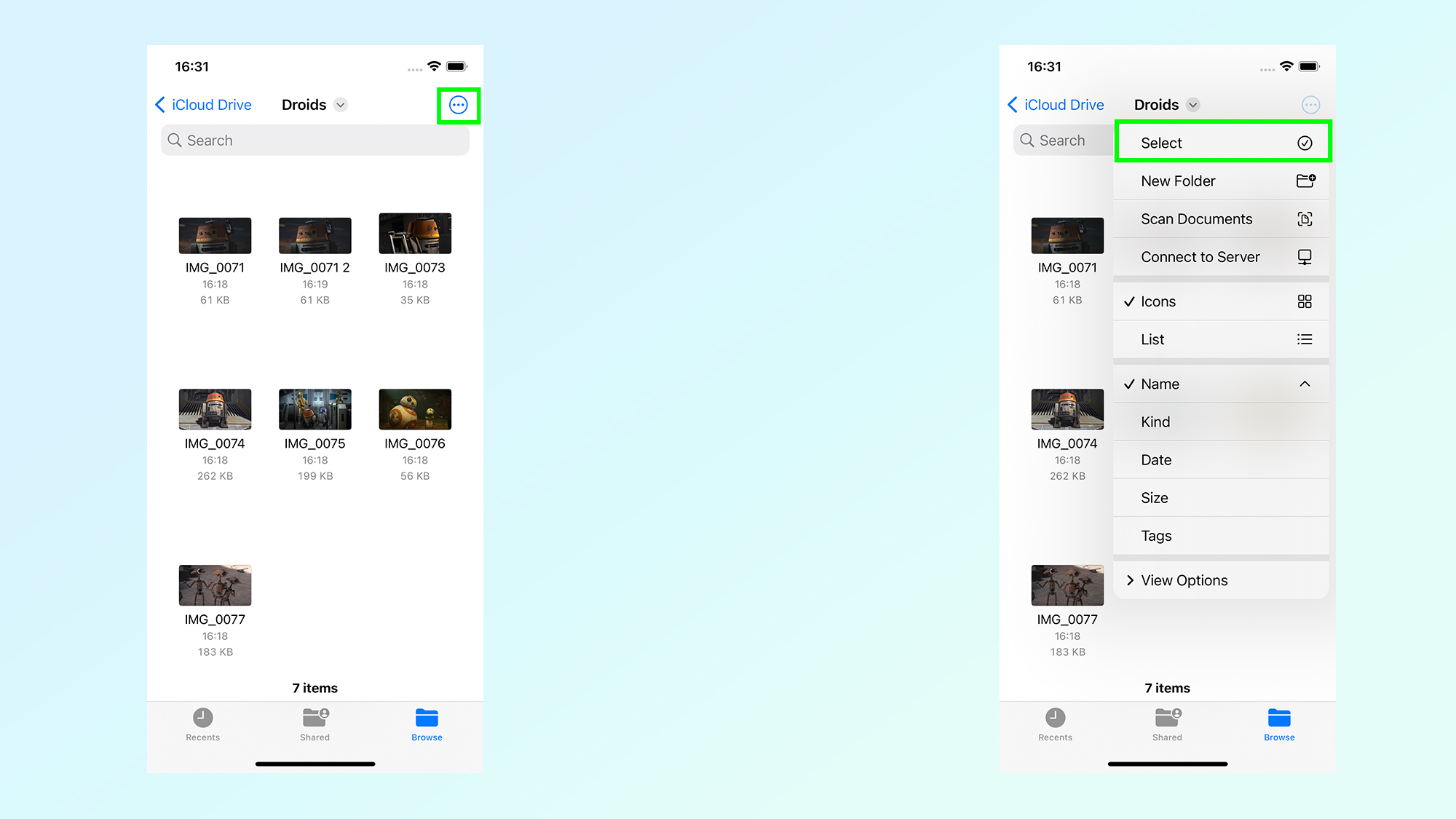The width and height of the screenshot is (1456, 819).
Task: Navigate back to iCloud Drive
Action: pos(204,104)
